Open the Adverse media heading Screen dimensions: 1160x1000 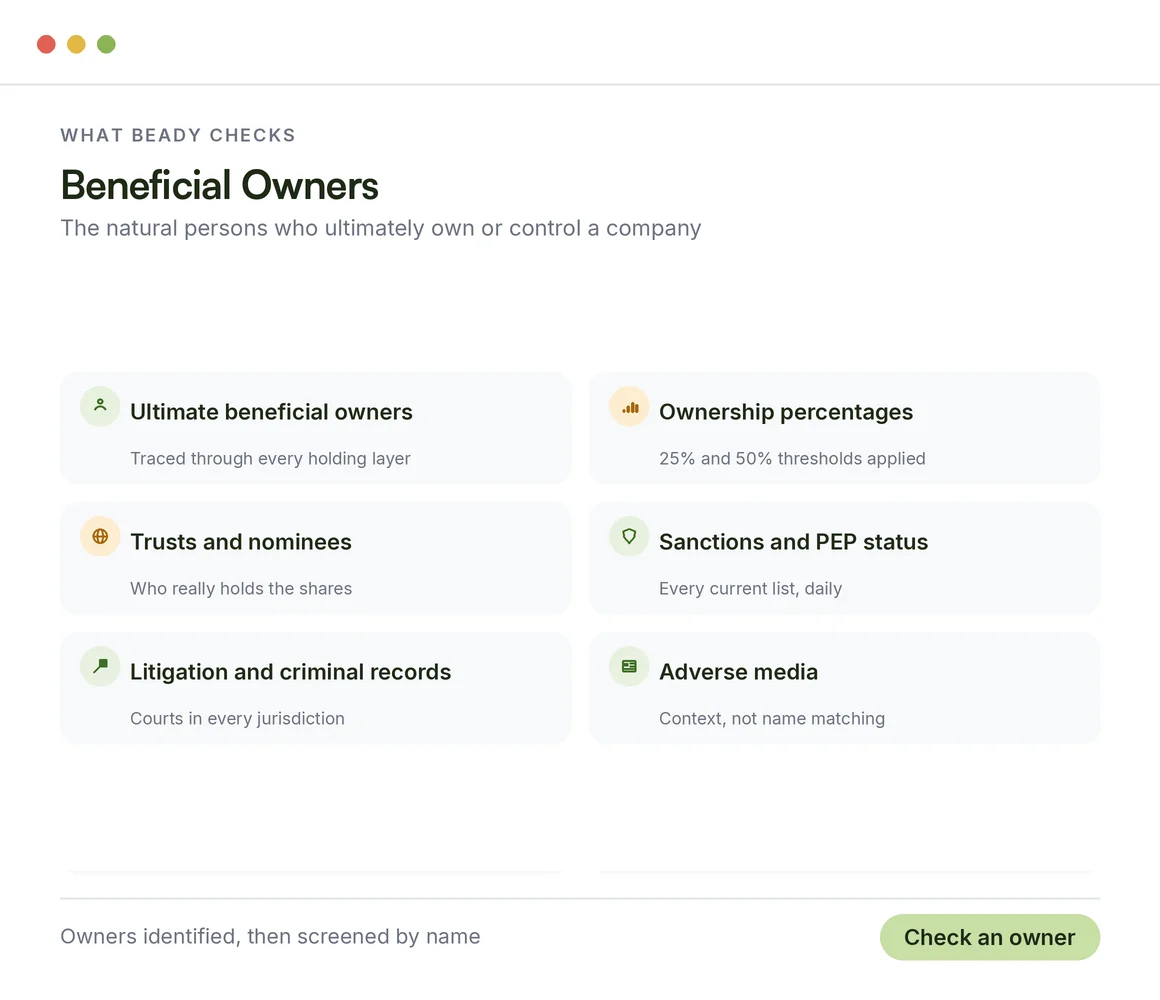pyautogui.click(x=738, y=672)
